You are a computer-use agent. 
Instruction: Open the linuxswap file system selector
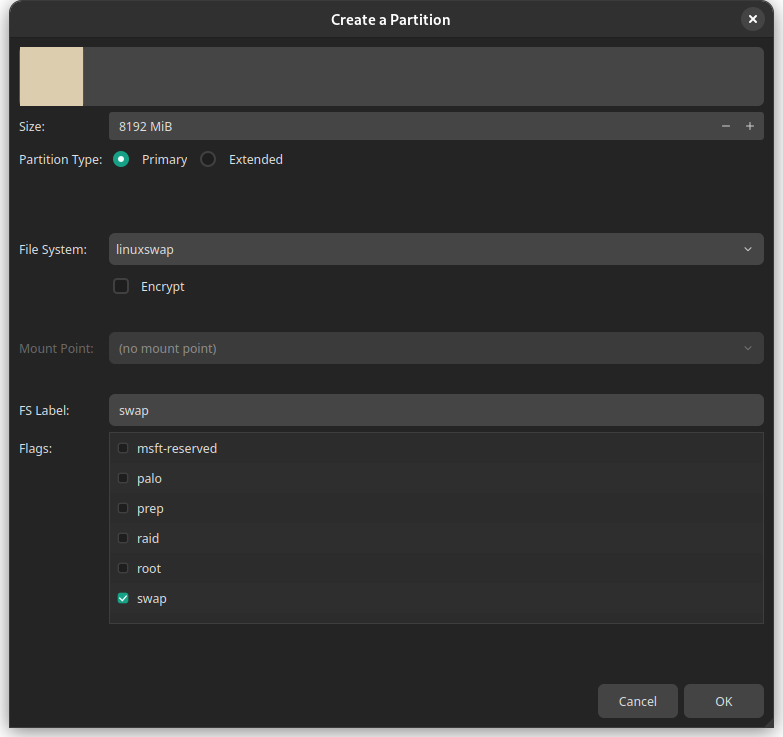(x=436, y=249)
